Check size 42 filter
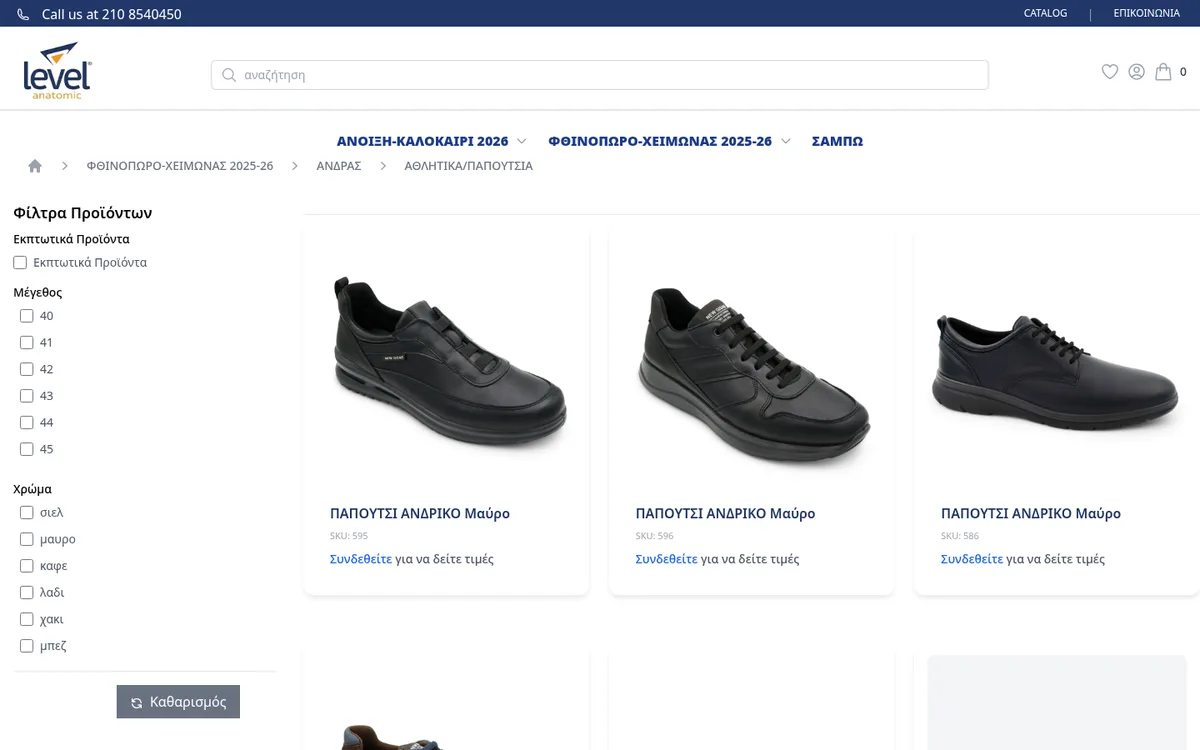The width and height of the screenshot is (1200, 750). pyautogui.click(x=27, y=369)
